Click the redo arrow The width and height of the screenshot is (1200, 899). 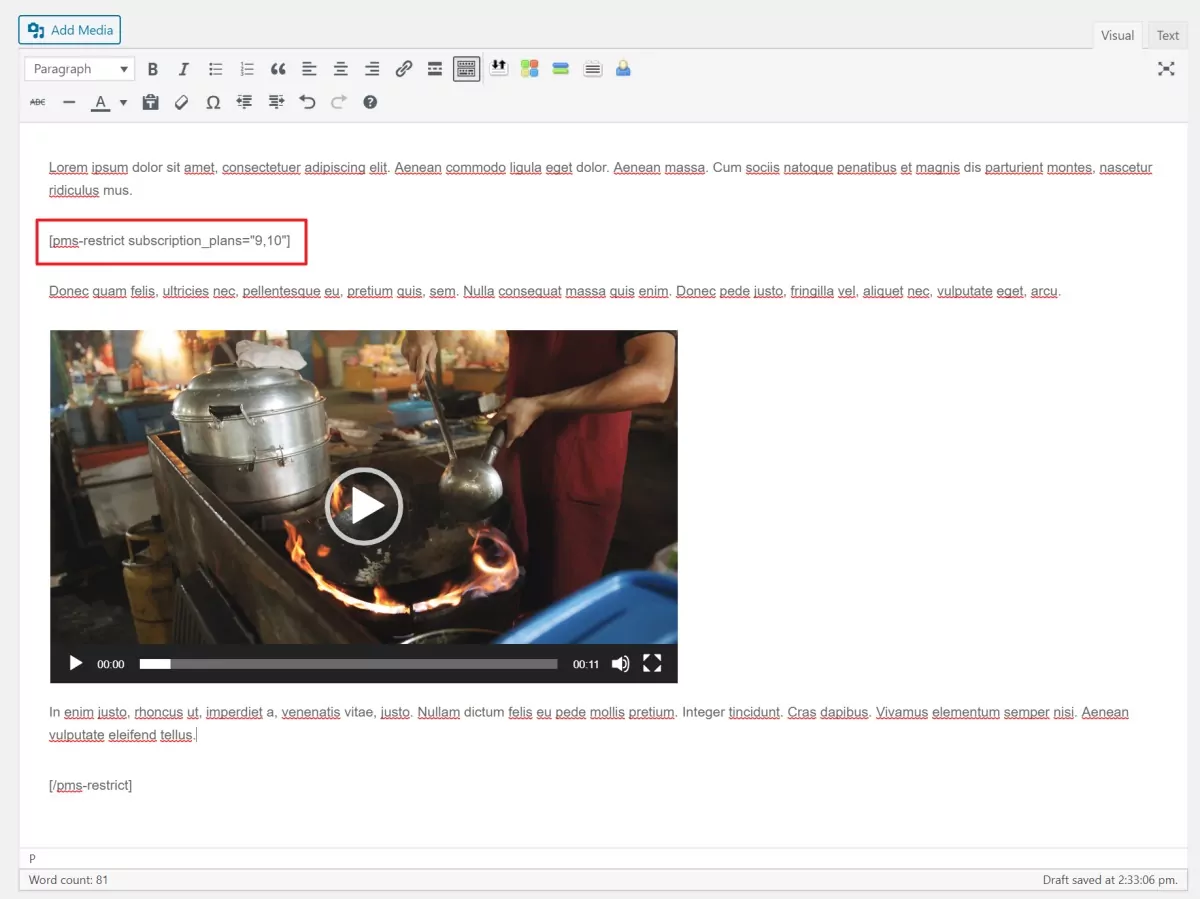coord(339,102)
